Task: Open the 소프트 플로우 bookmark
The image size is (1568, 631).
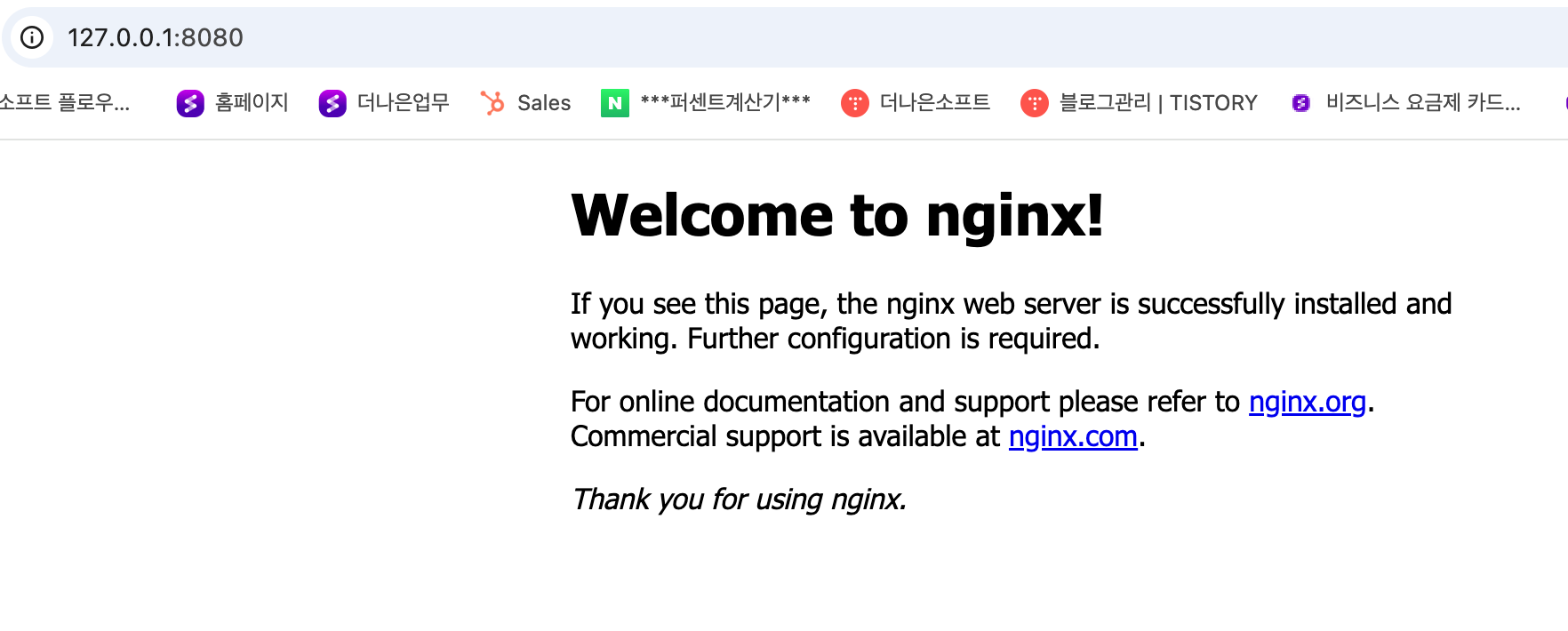Action: (64, 103)
